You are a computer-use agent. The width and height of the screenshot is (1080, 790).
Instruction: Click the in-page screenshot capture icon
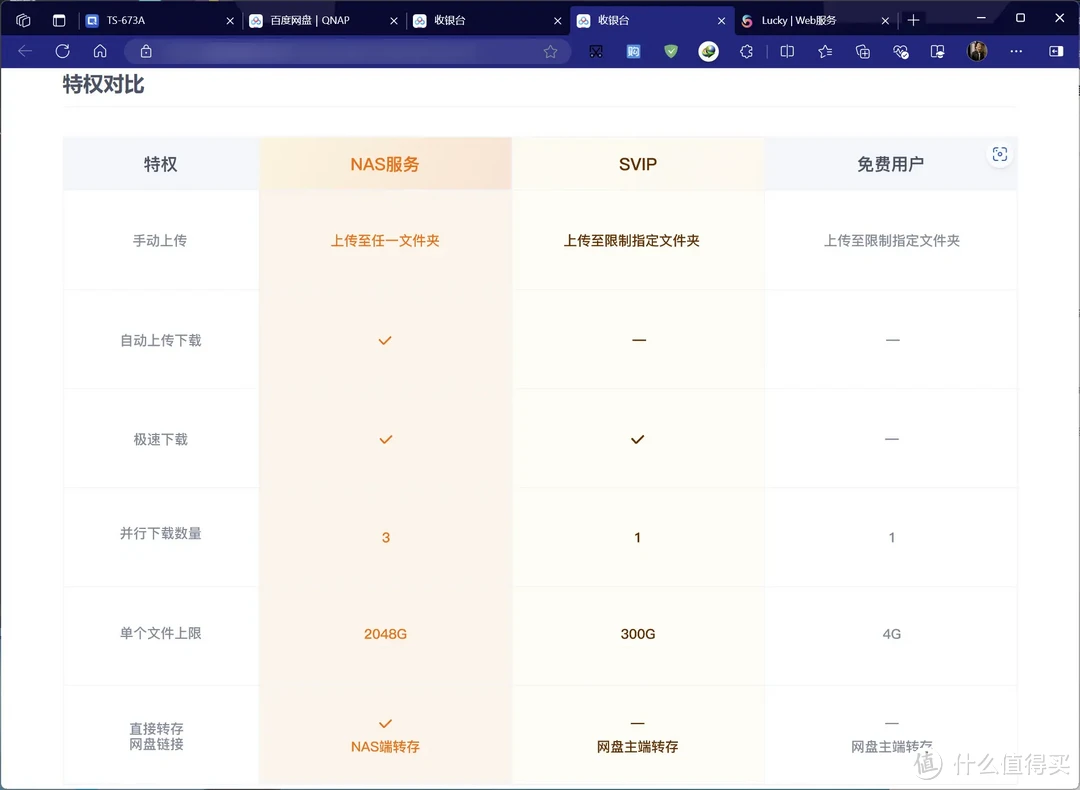(x=1000, y=153)
